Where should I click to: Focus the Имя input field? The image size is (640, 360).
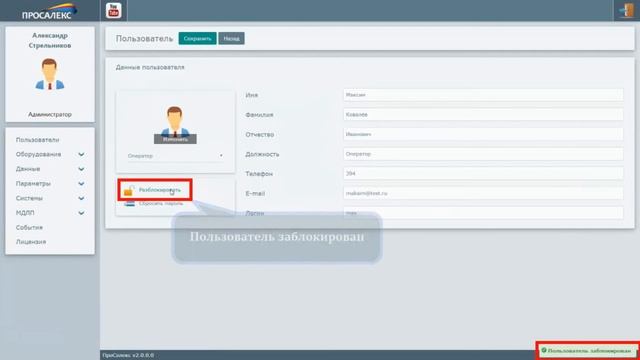pos(483,95)
